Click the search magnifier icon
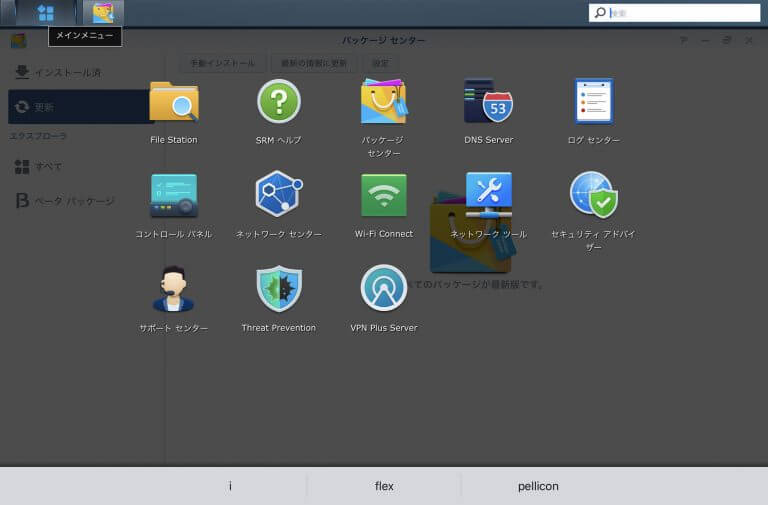This screenshot has height=505, width=768. [x=600, y=13]
